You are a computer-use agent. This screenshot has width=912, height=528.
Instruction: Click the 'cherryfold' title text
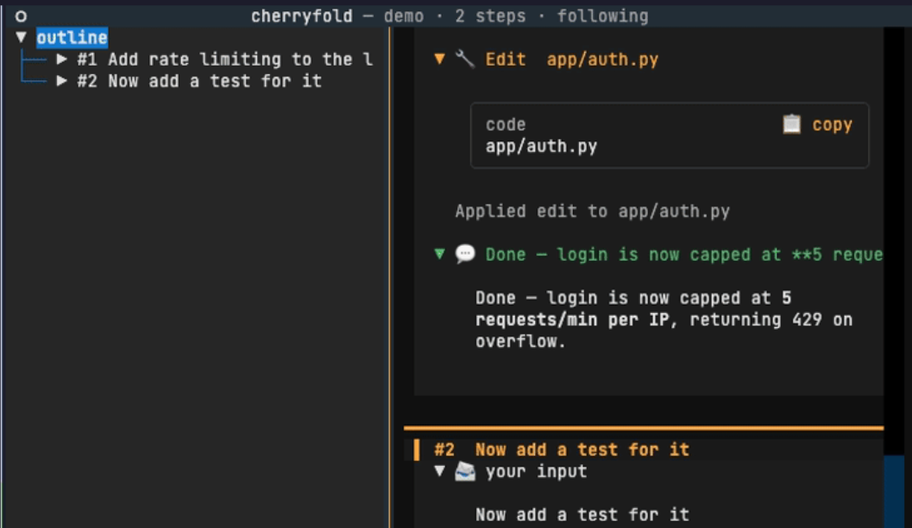coord(302,16)
